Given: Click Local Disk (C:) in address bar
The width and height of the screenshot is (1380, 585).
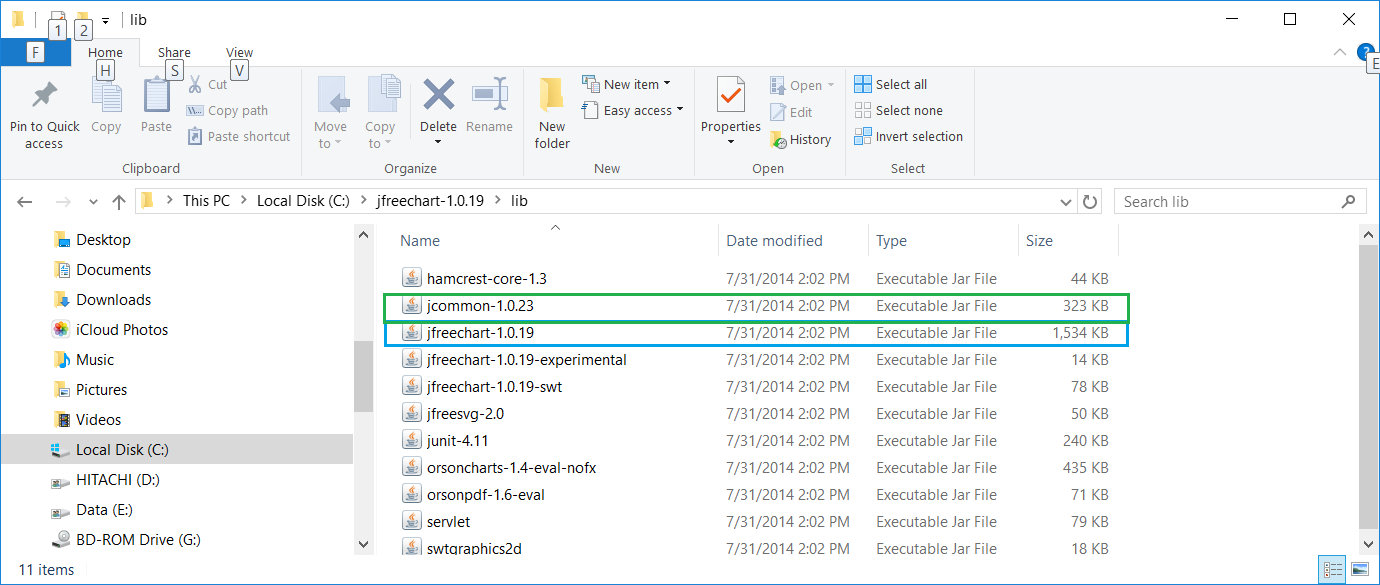Looking at the screenshot, I should pyautogui.click(x=303, y=201).
